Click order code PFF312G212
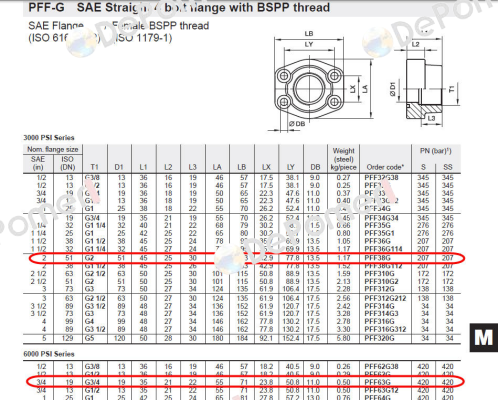The height and width of the screenshot is (400, 498). click(385, 298)
